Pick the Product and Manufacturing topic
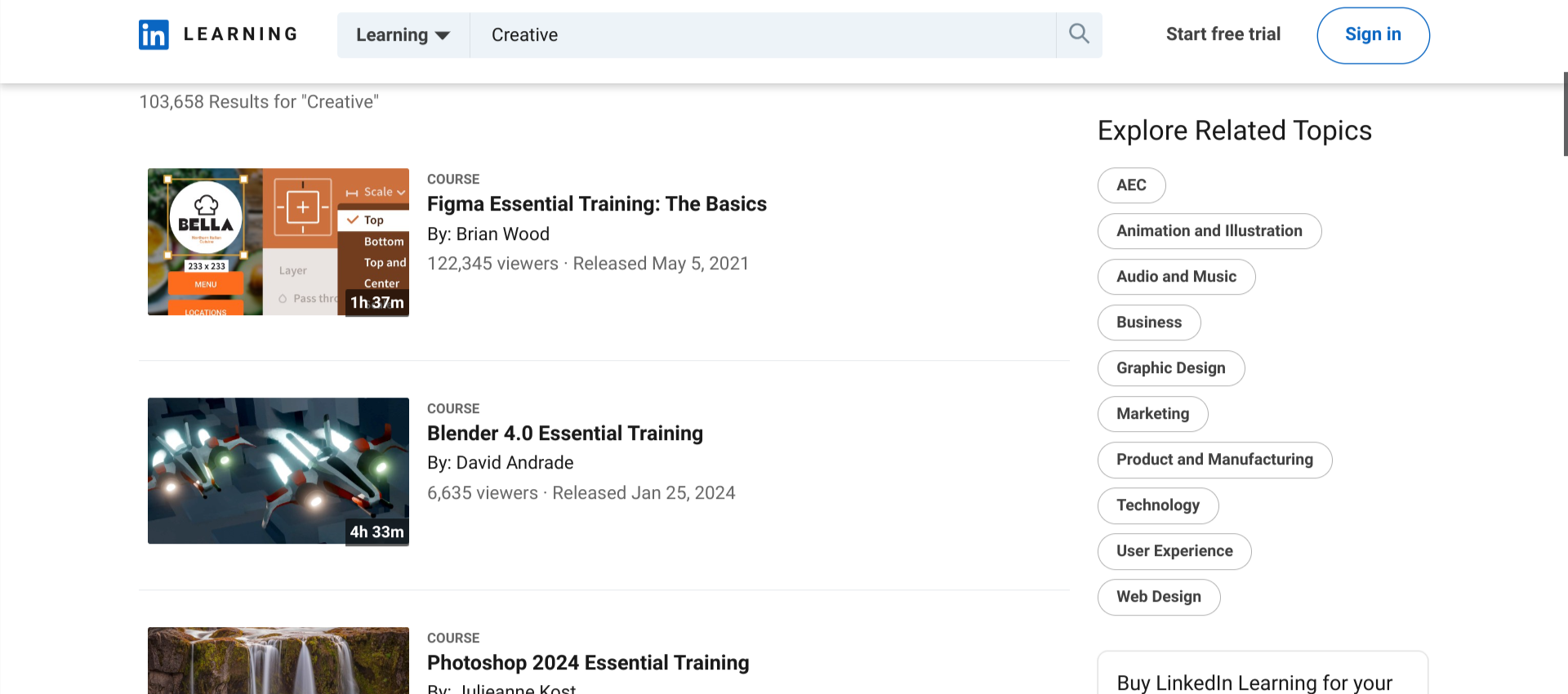 pyautogui.click(x=1214, y=460)
